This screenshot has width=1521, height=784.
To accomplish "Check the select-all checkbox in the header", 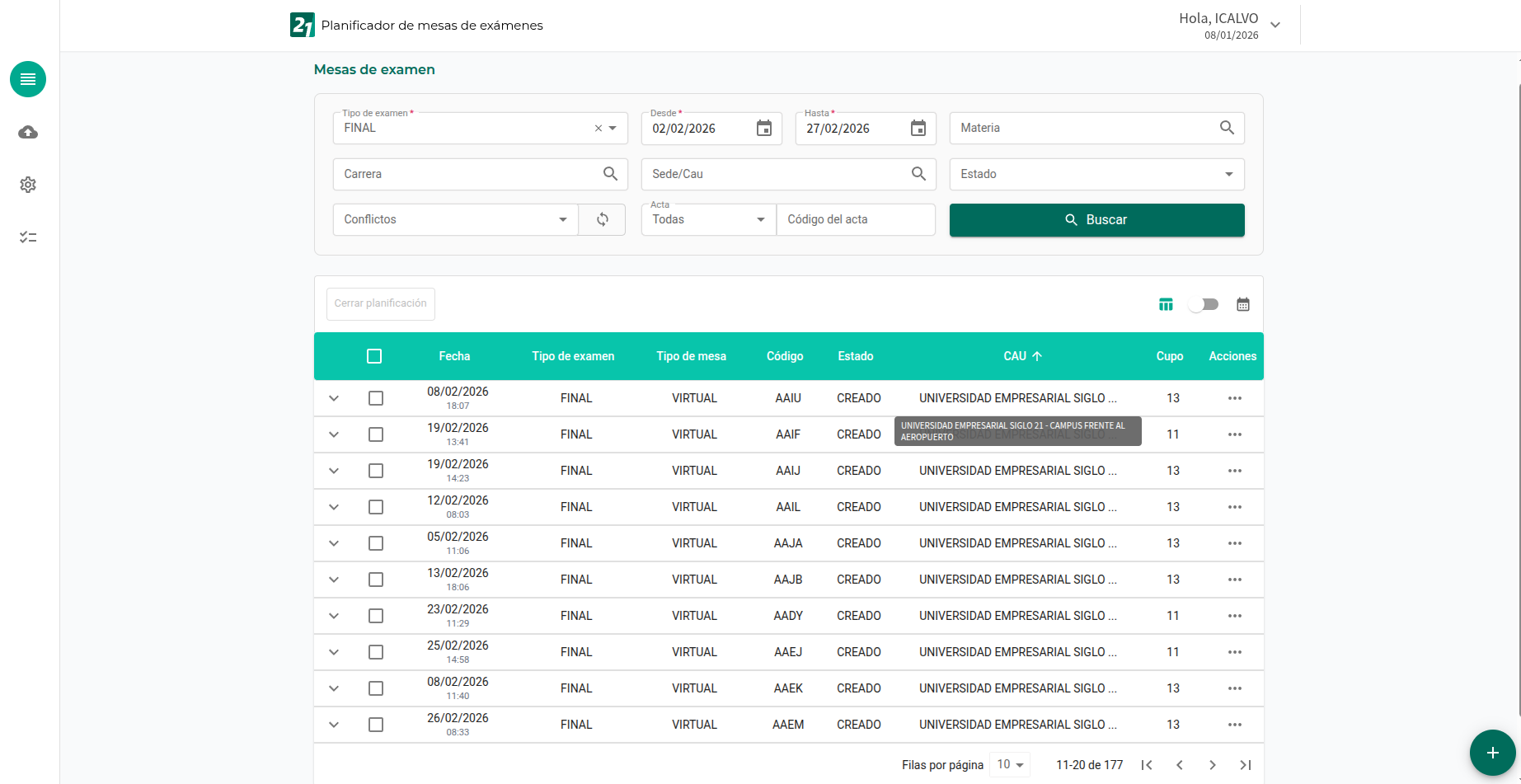I will [x=374, y=356].
